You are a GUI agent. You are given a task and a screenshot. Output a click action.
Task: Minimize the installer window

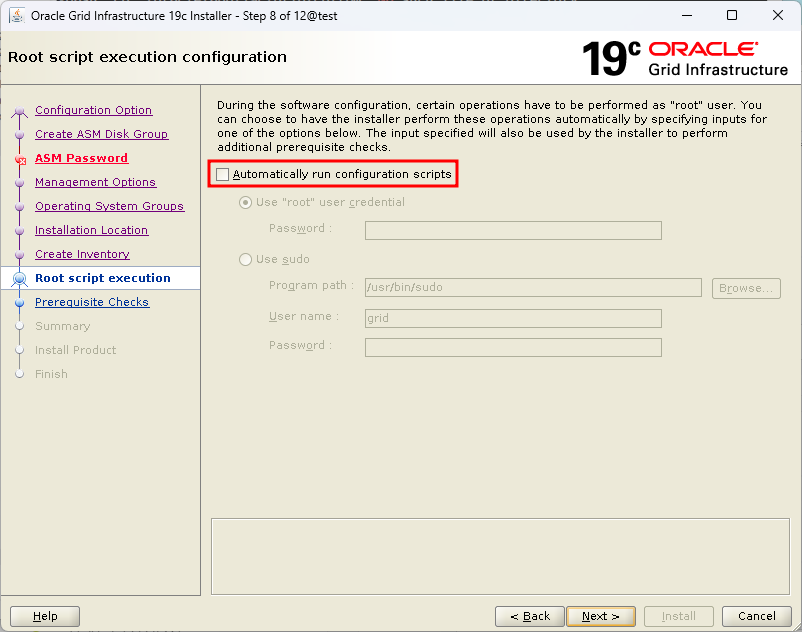click(687, 15)
